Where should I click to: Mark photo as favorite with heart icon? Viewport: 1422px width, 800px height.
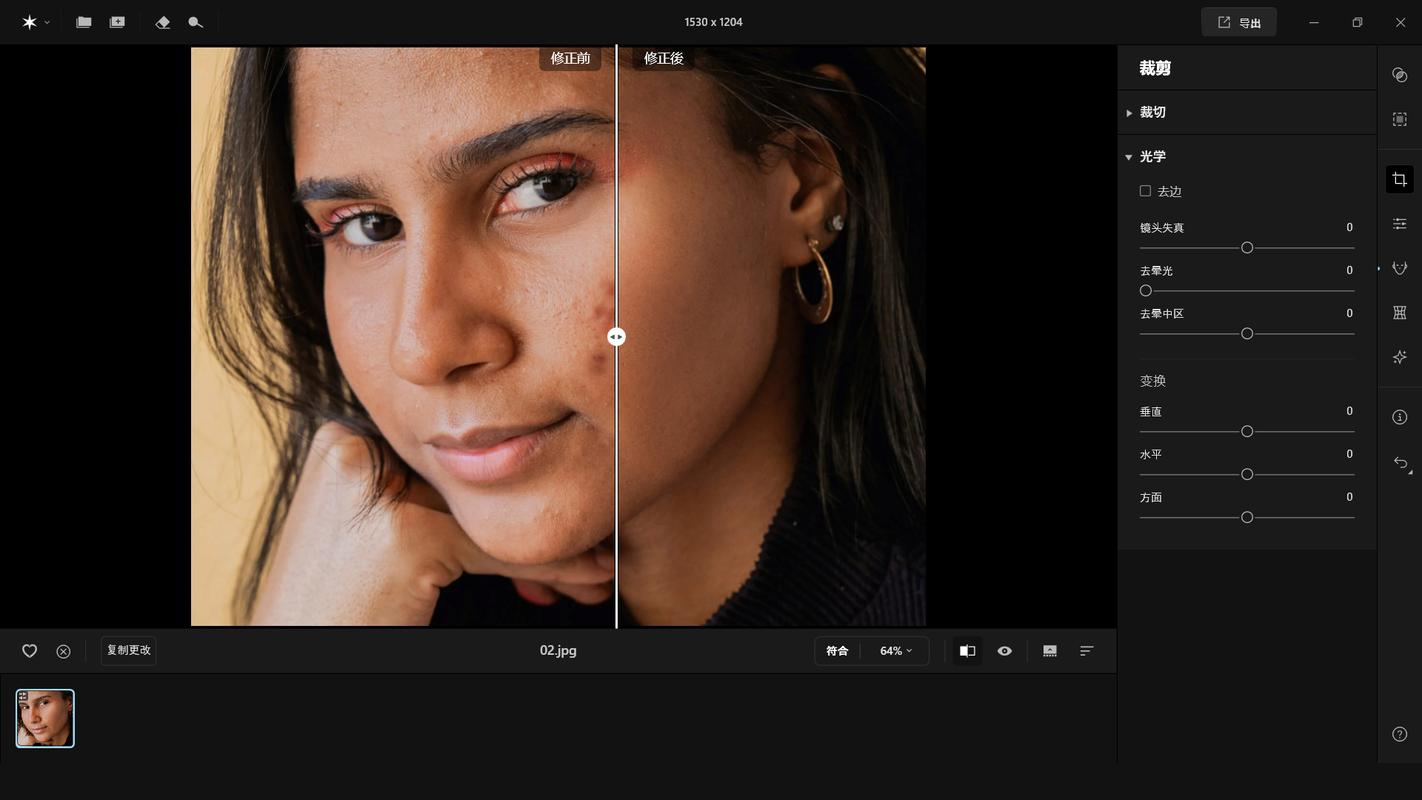point(30,651)
